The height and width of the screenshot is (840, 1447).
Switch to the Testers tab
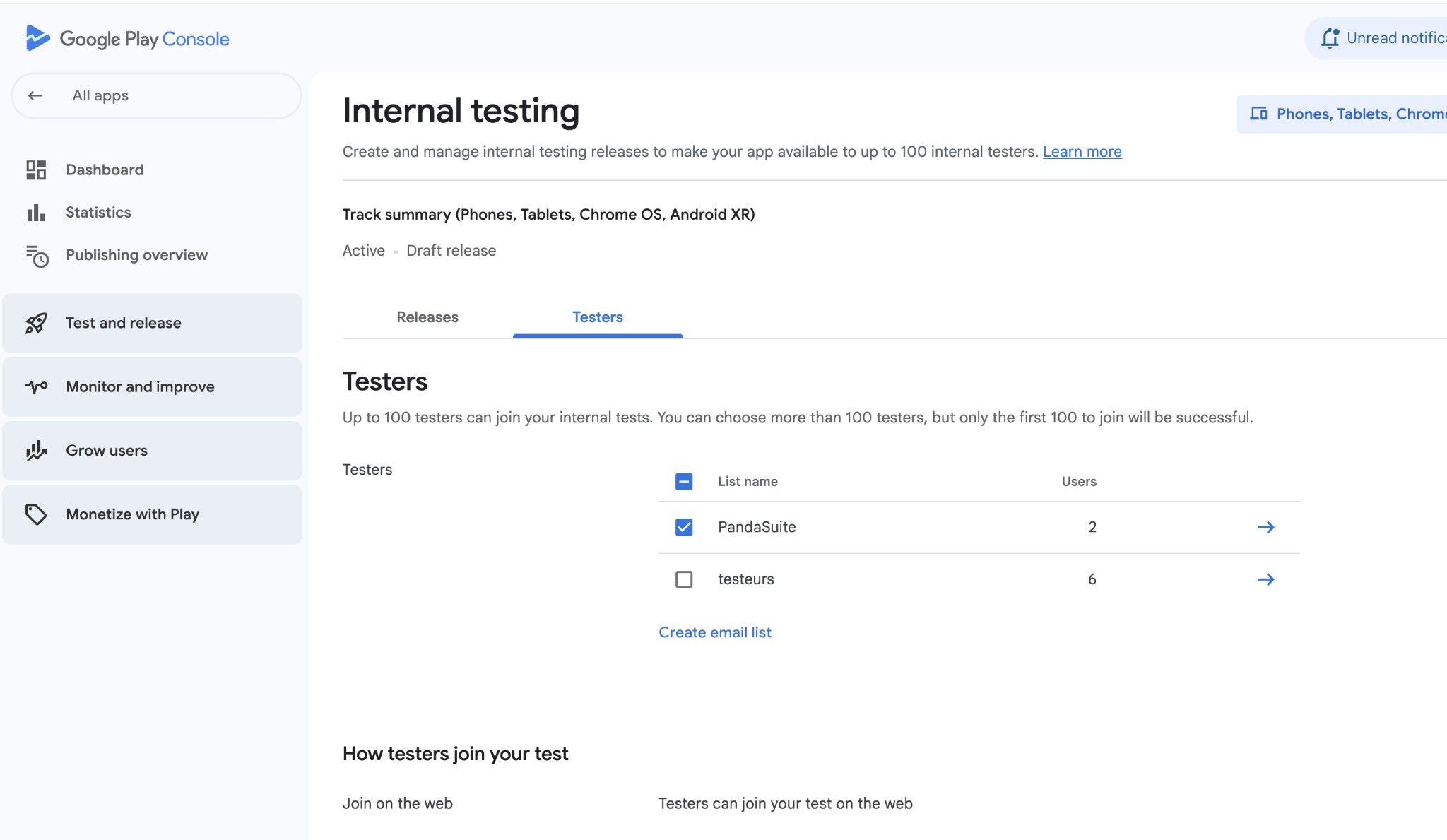point(597,317)
